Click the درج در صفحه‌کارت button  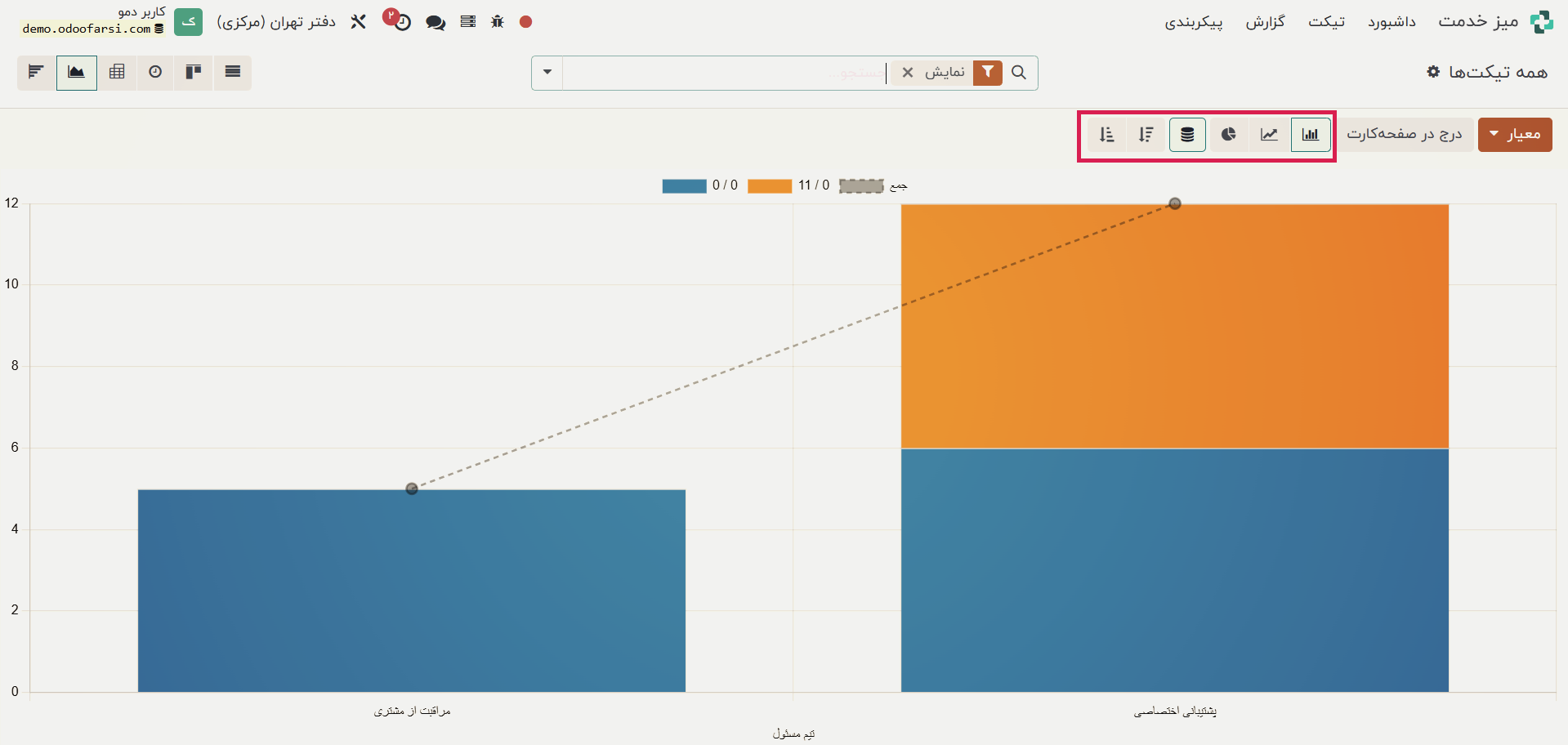click(x=1404, y=135)
